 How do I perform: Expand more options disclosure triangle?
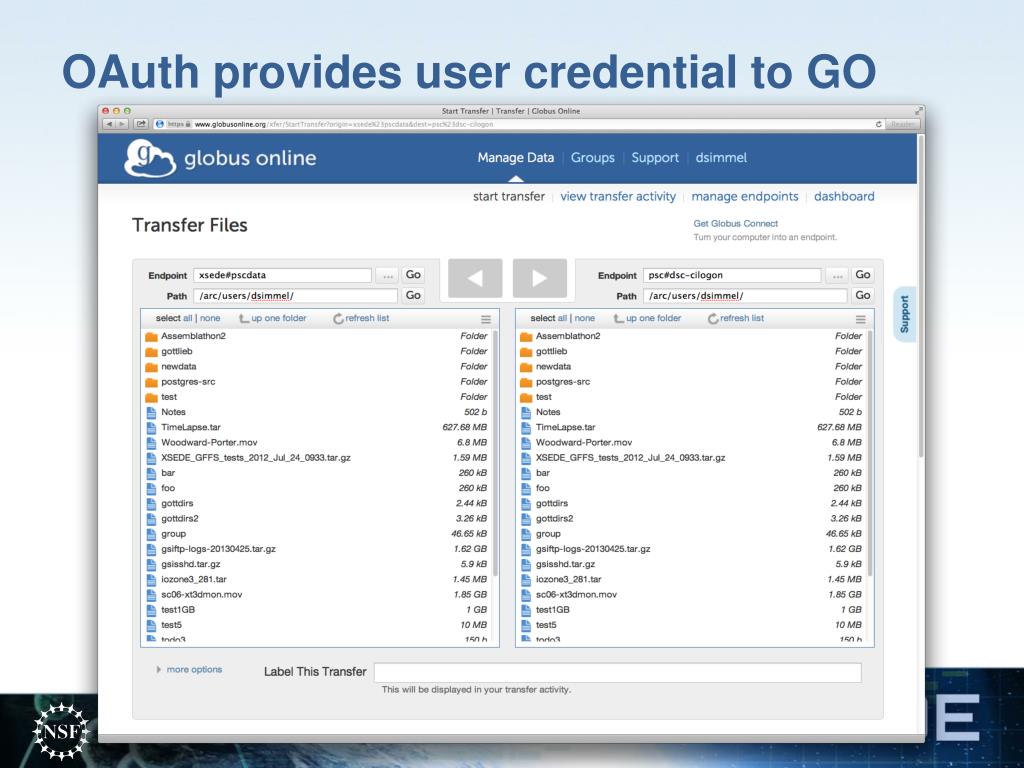[x=159, y=669]
